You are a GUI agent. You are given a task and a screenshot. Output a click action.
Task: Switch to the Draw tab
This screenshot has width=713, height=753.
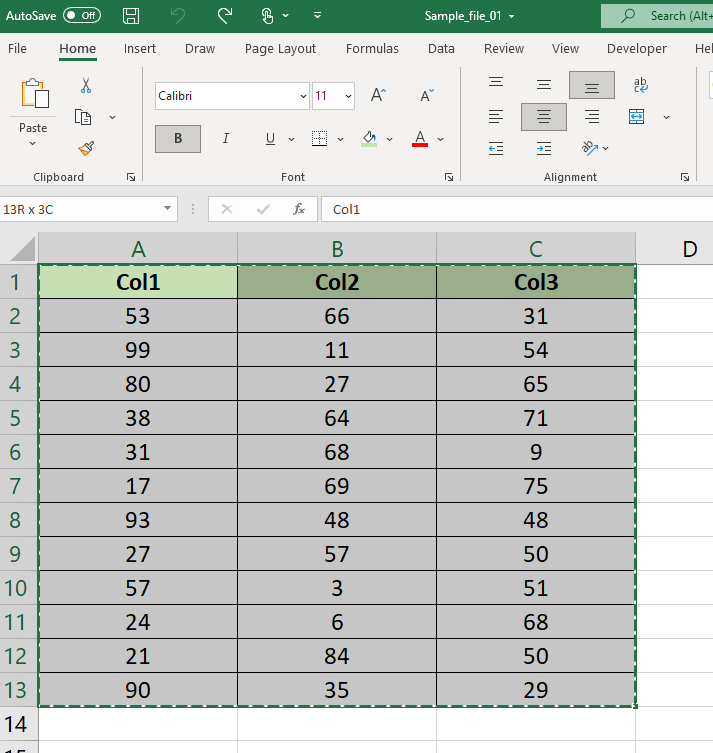pyautogui.click(x=200, y=49)
